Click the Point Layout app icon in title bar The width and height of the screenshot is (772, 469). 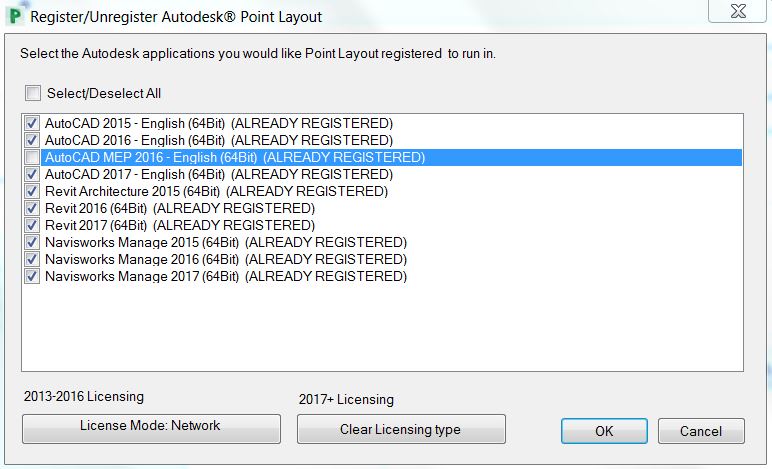[x=14, y=16]
